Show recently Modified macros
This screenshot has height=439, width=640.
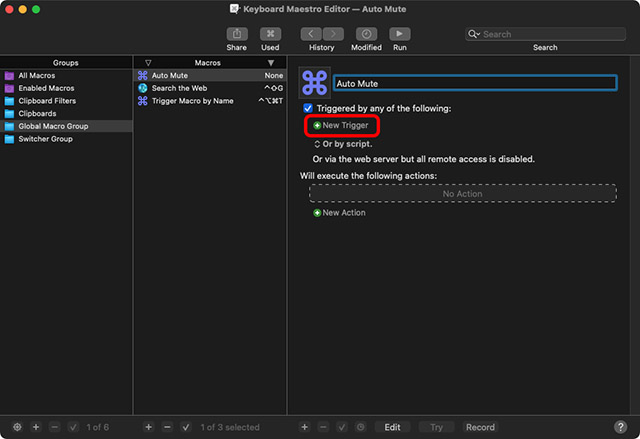[366, 34]
